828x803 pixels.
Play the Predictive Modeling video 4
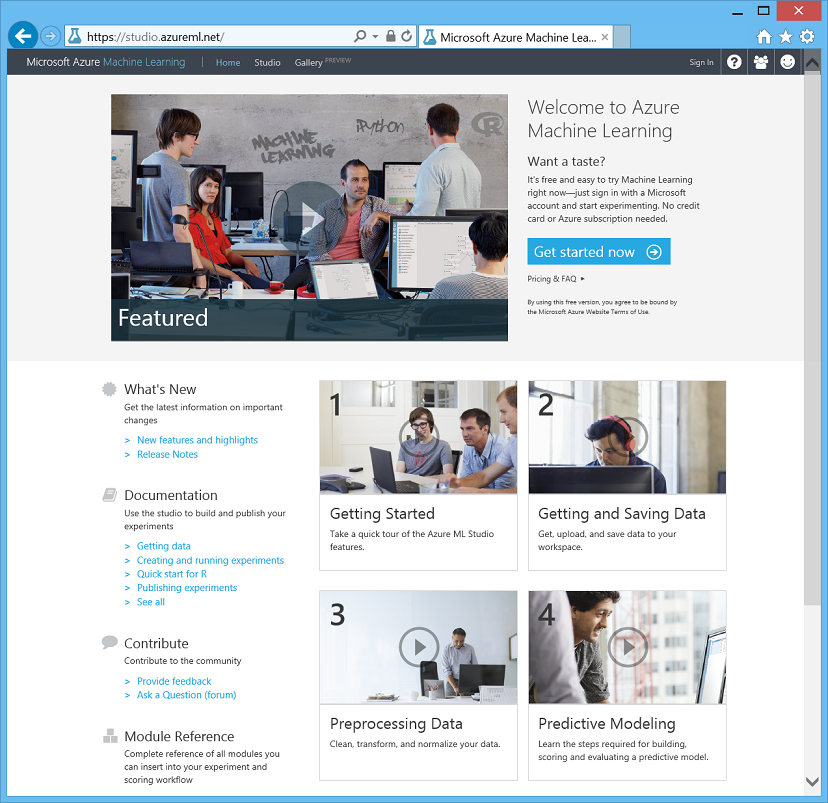(x=627, y=646)
